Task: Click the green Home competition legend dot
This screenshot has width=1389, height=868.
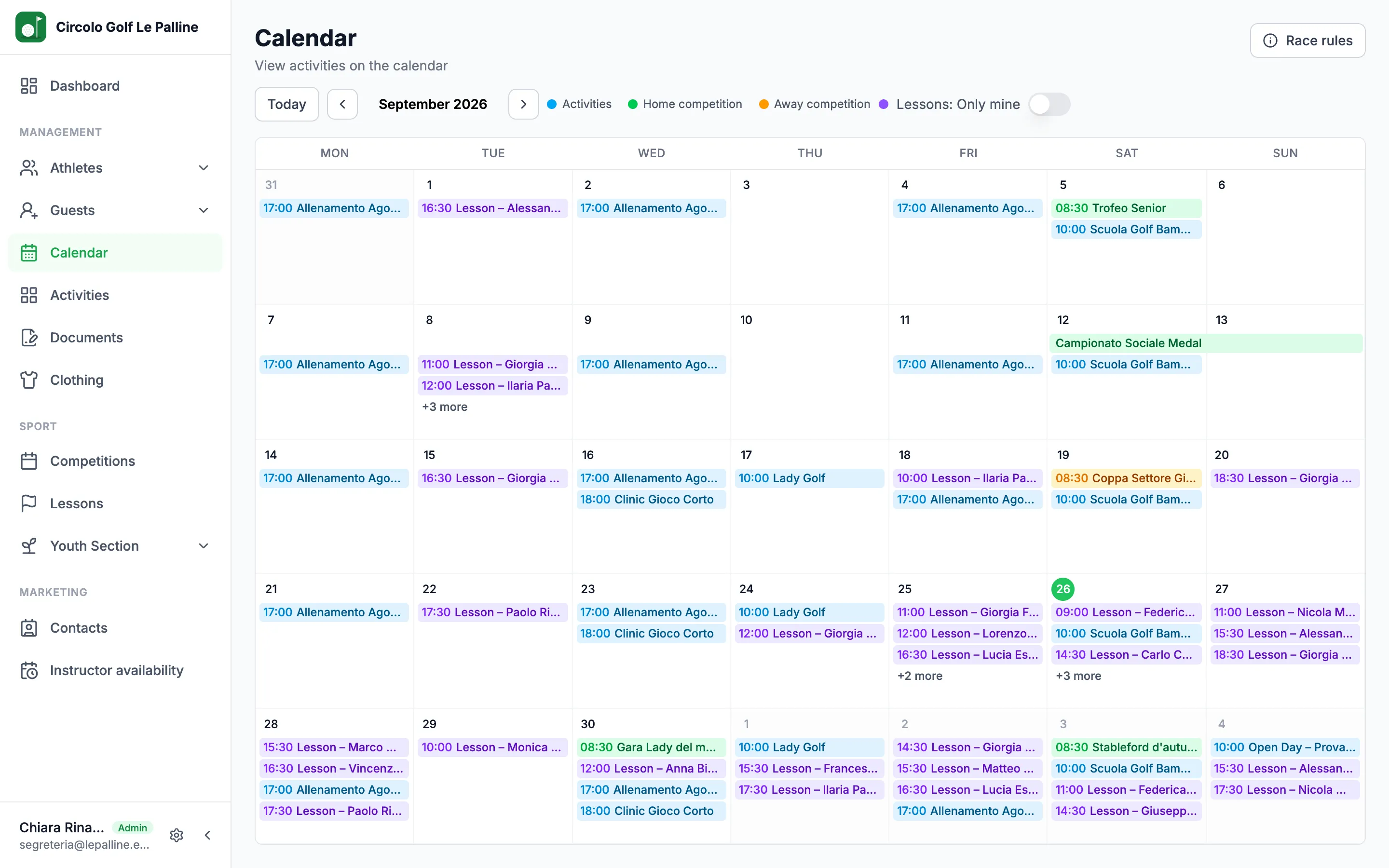Action: click(x=632, y=105)
